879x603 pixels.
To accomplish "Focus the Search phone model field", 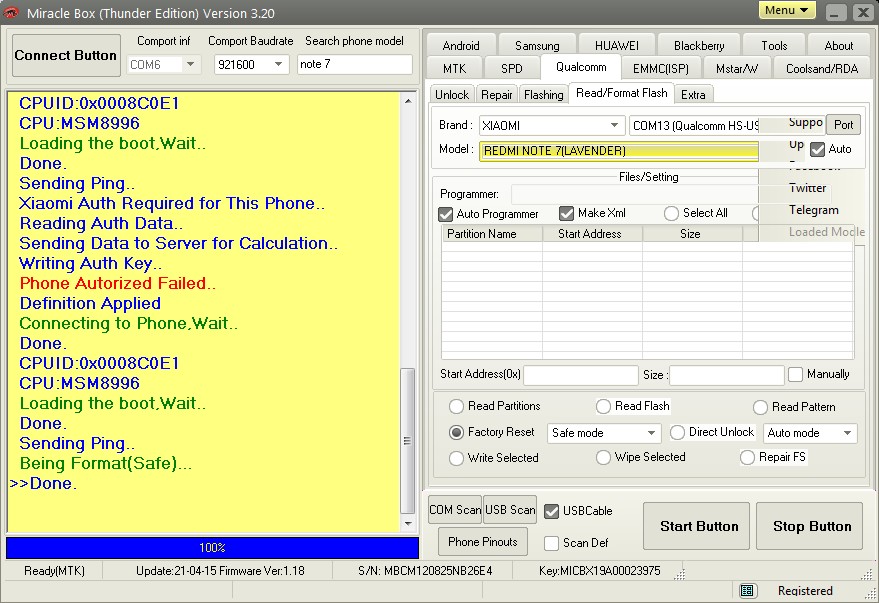I will [355, 64].
